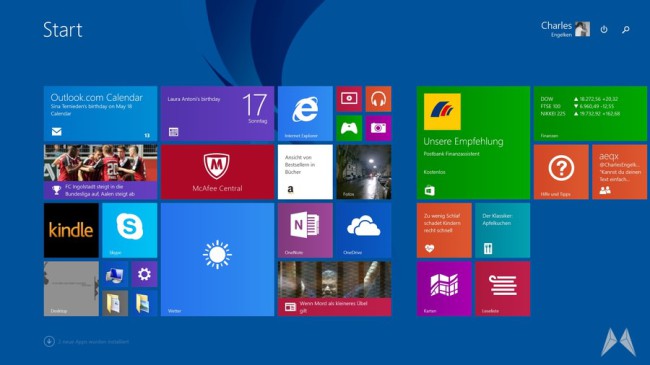Launch the Kindle app
Screen dimensions: 650x365
(71, 230)
